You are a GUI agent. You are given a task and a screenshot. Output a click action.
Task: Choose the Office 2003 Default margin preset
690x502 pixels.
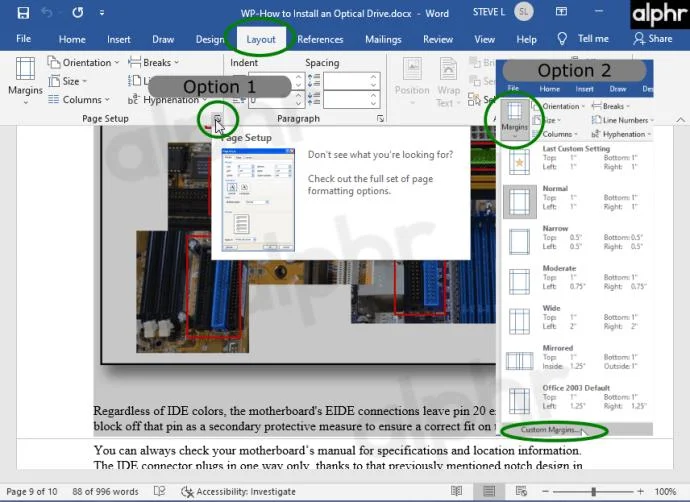576,401
